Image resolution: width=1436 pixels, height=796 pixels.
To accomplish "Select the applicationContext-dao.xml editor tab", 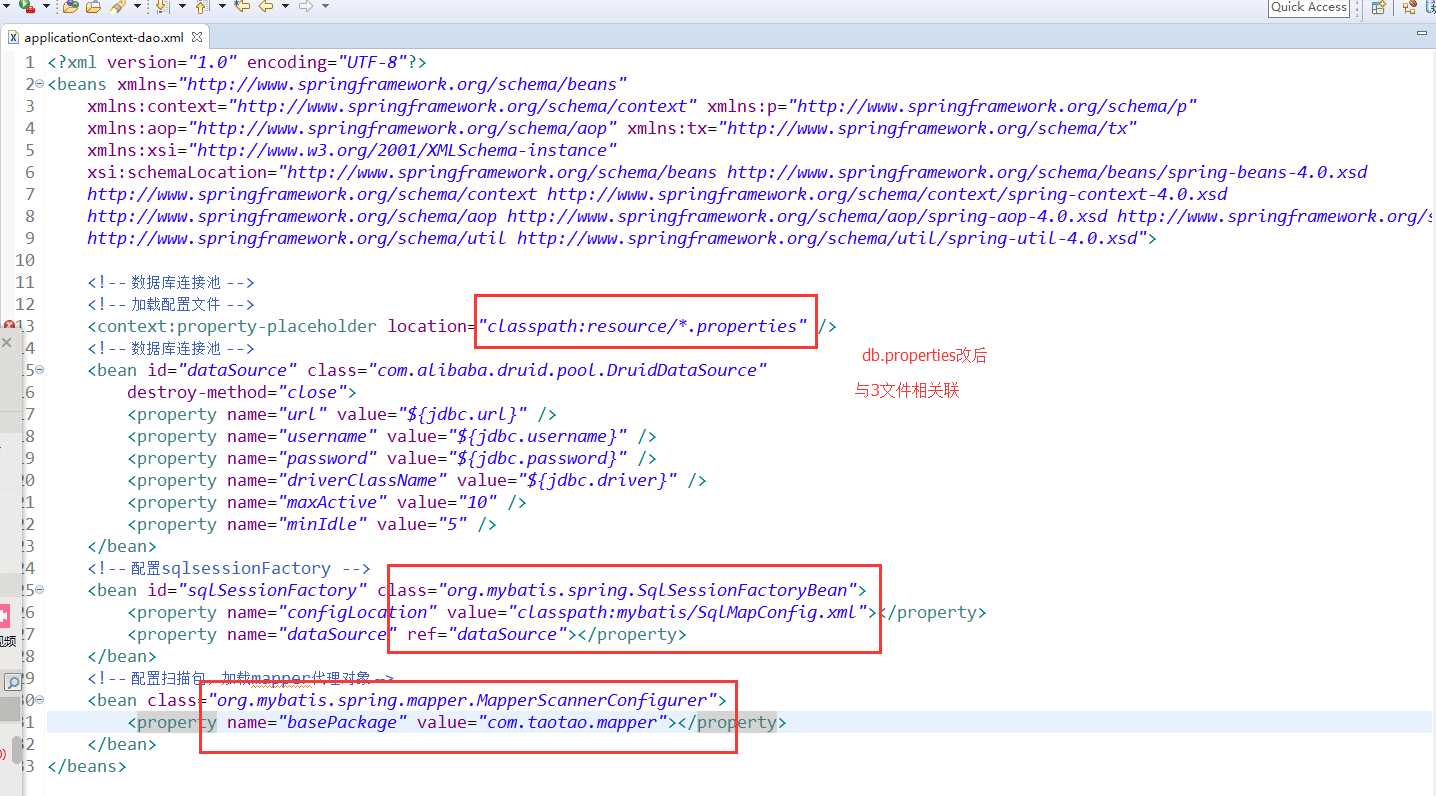I will point(104,37).
